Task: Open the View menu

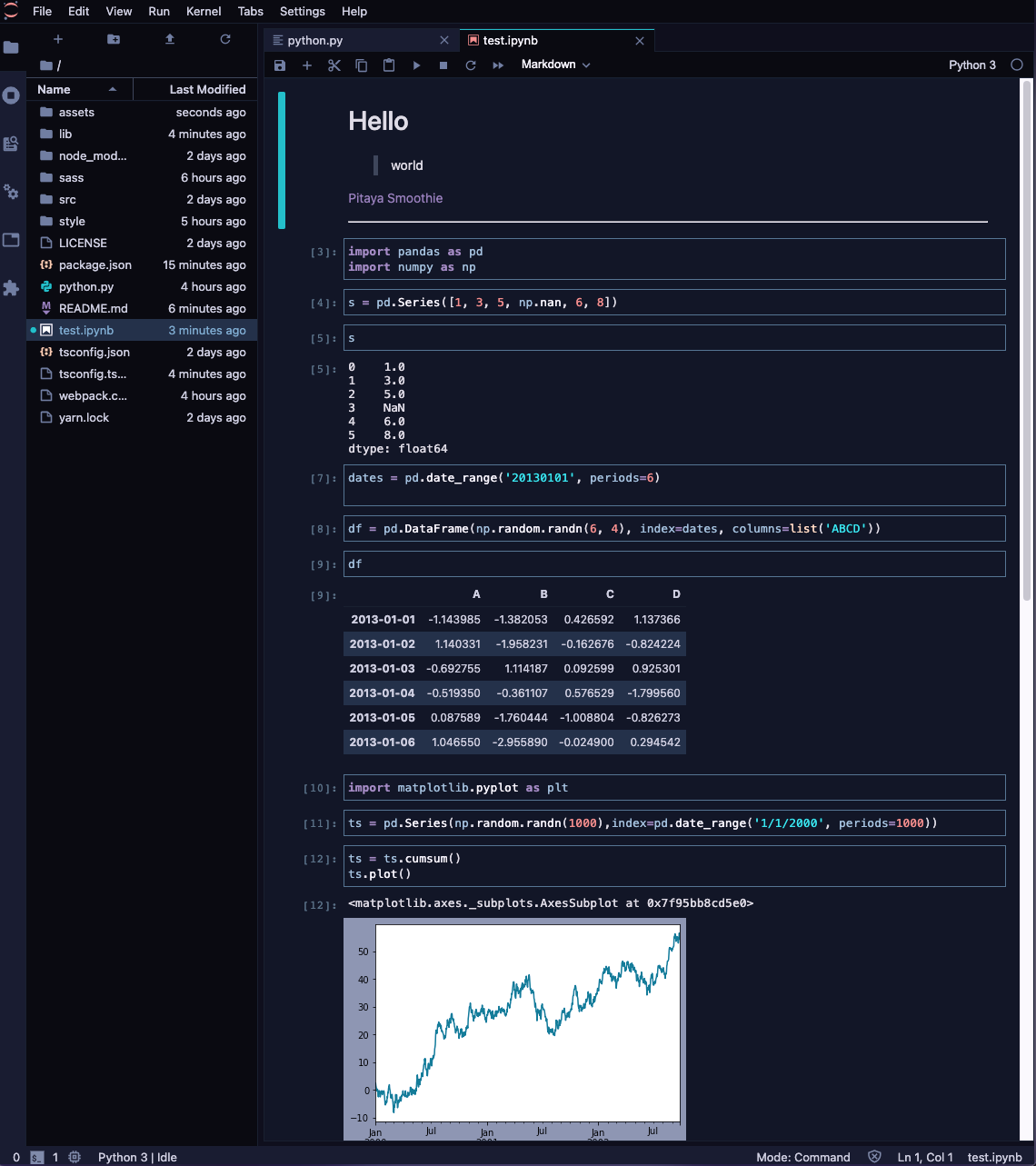Action: (x=119, y=11)
